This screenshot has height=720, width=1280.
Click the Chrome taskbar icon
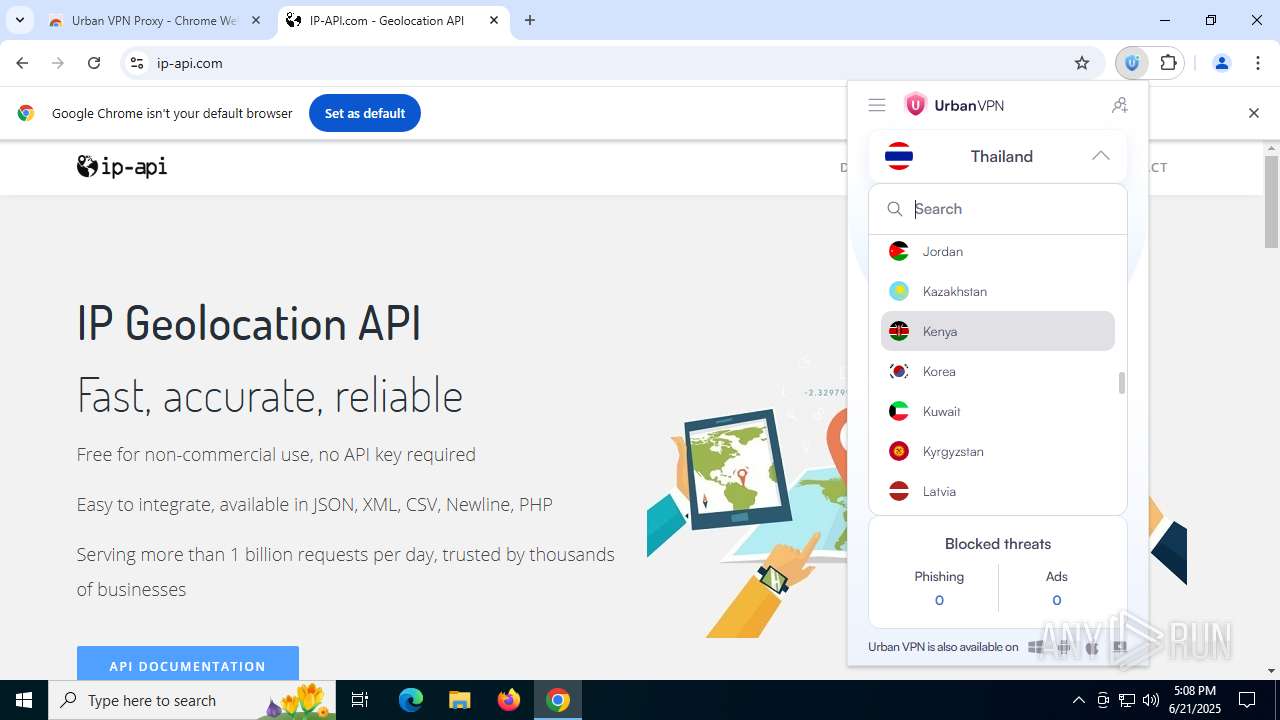tap(558, 700)
